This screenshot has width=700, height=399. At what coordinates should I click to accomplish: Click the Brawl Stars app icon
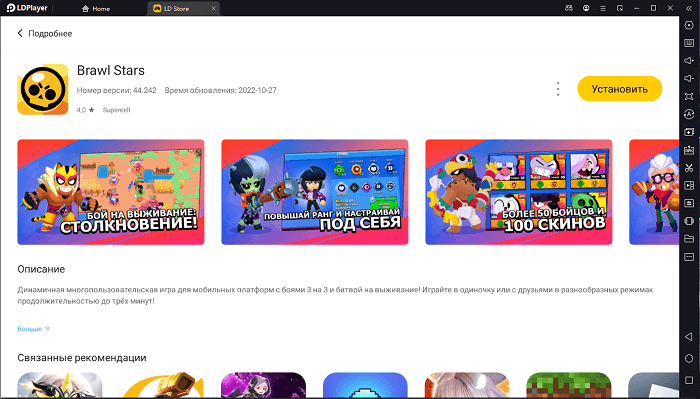coord(43,89)
